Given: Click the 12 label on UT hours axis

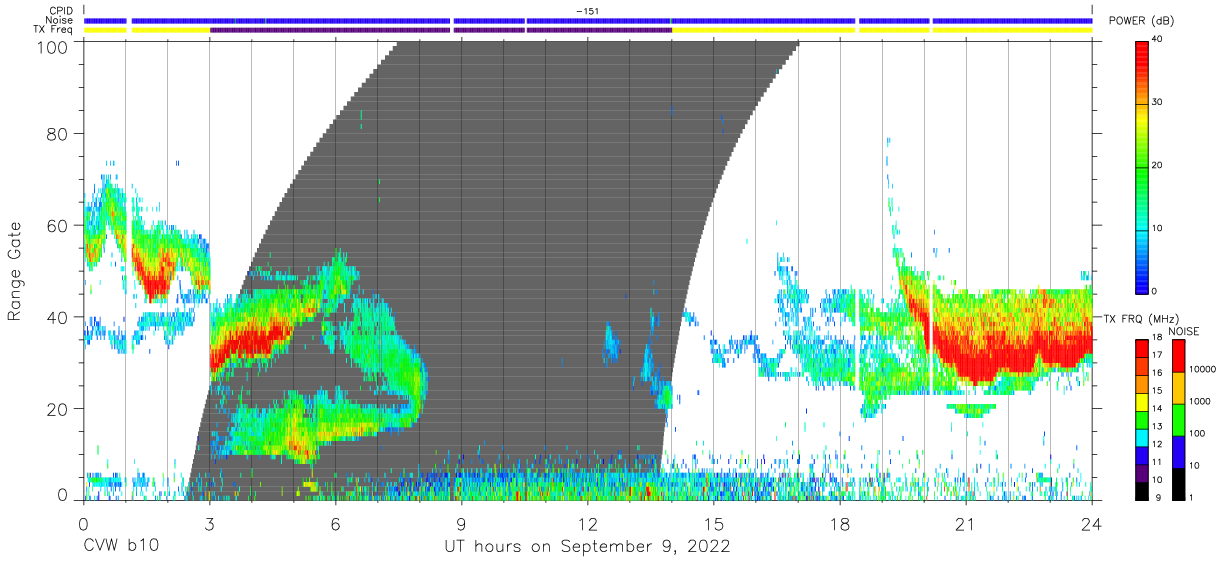Looking at the screenshot, I should 588,524.
